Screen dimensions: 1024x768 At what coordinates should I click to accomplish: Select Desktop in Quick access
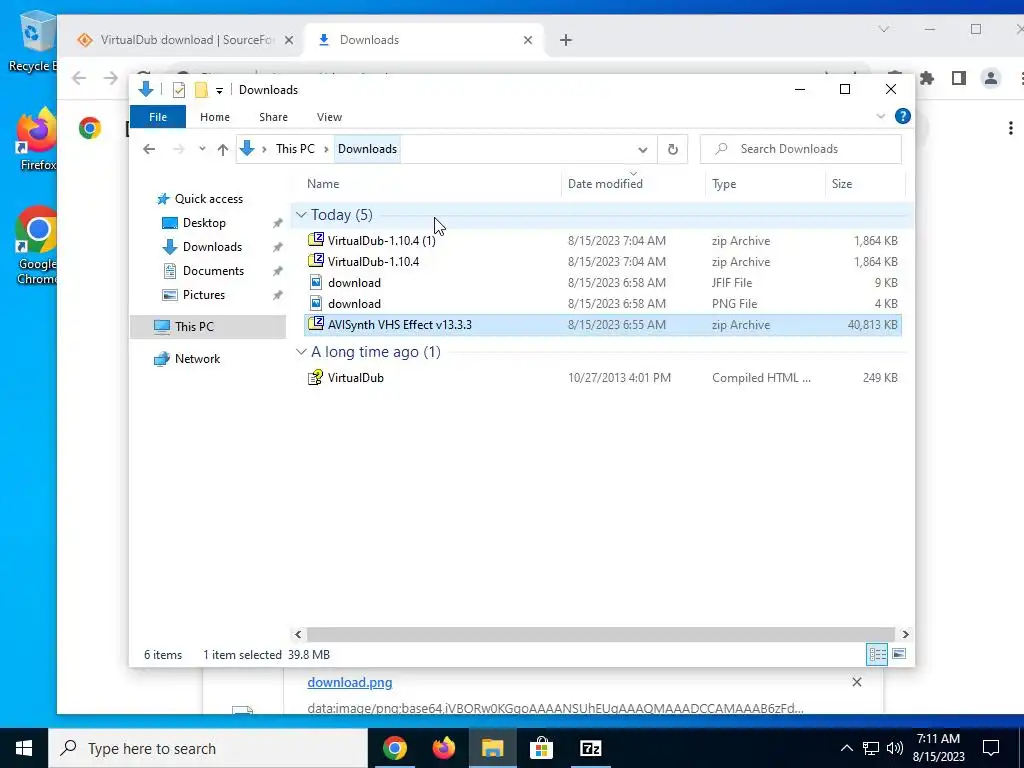(x=204, y=223)
